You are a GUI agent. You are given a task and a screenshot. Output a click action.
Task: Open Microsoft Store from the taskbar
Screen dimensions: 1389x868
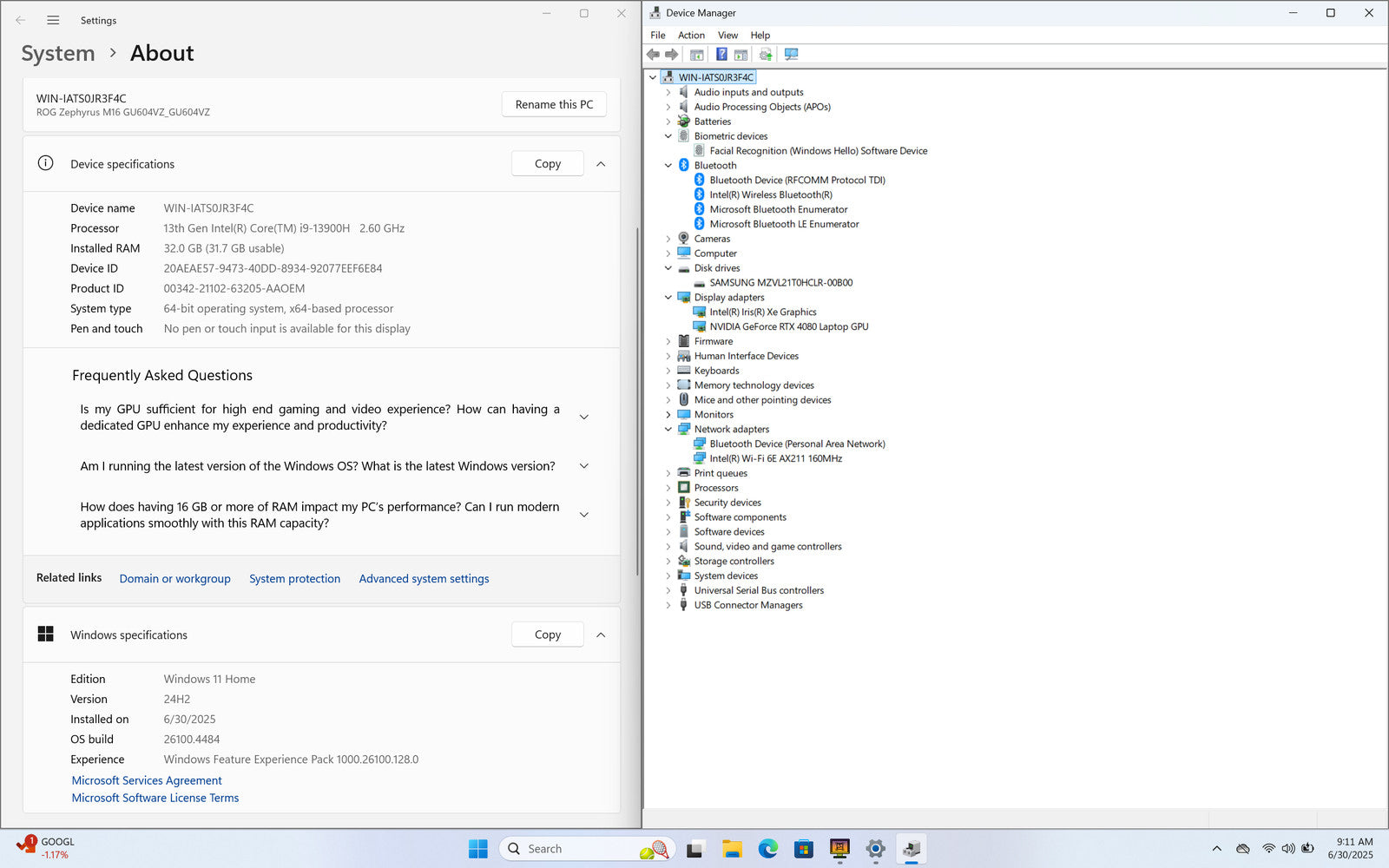point(804,849)
